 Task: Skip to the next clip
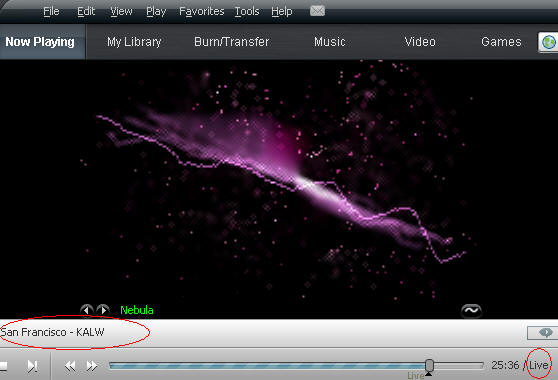click(x=32, y=366)
